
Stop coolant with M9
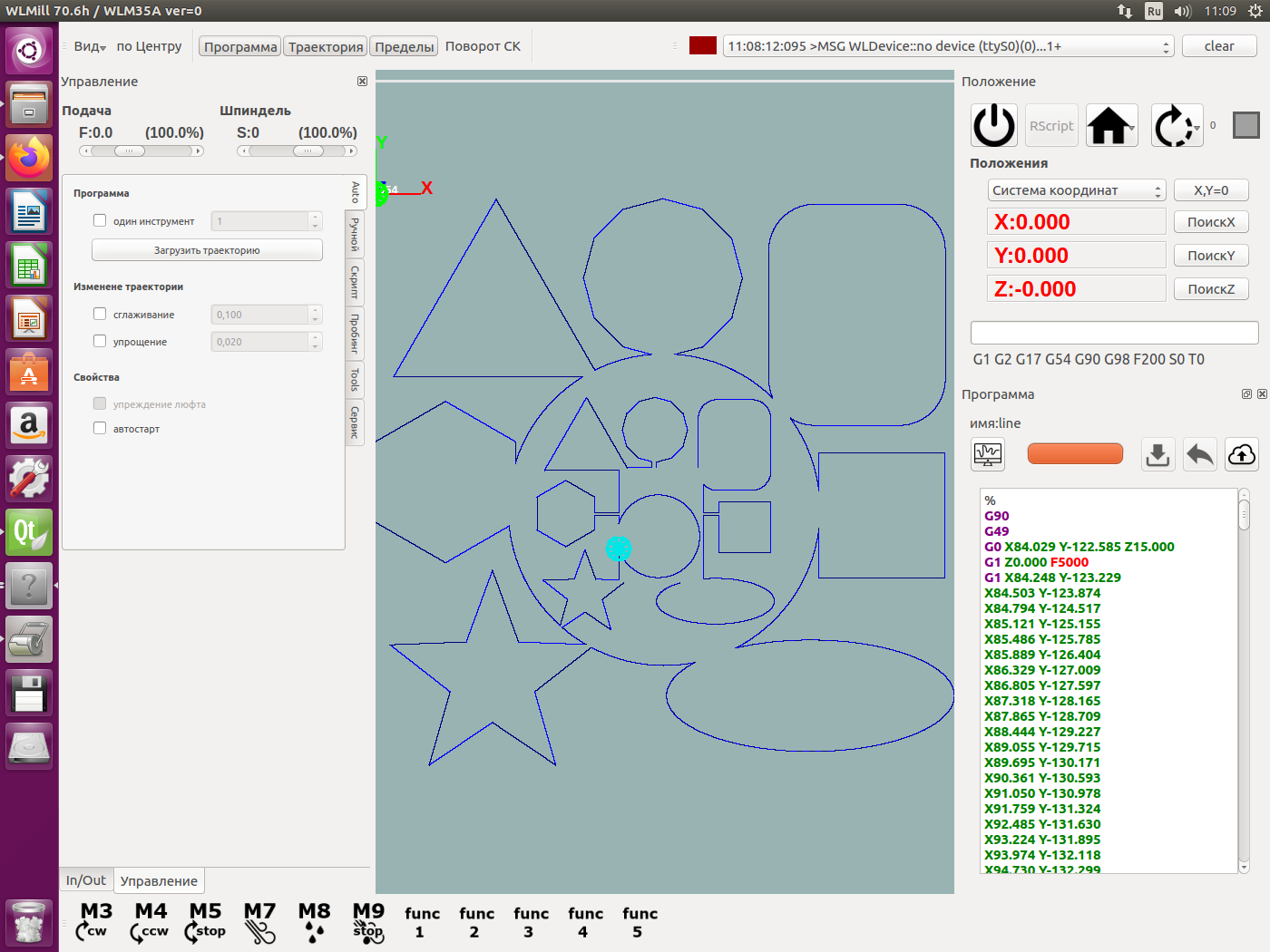(368, 921)
